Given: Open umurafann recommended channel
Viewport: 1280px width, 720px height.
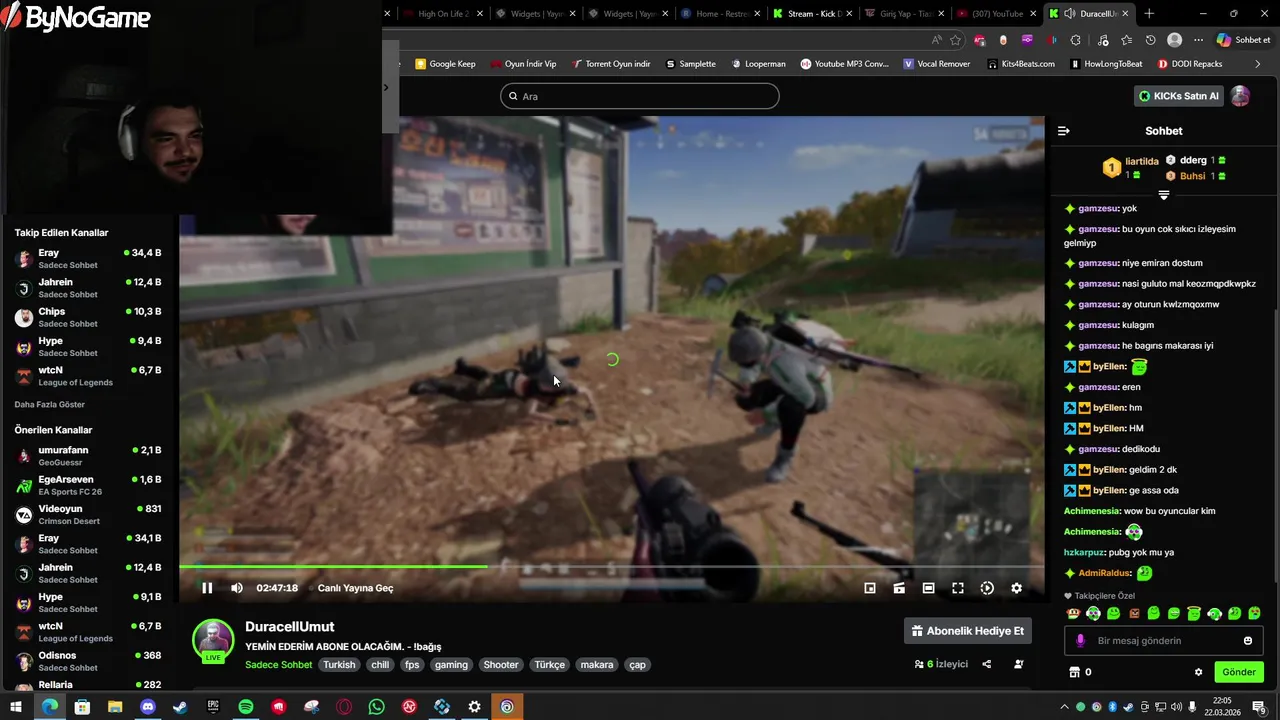Looking at the screenshot, I should point(88,455).
